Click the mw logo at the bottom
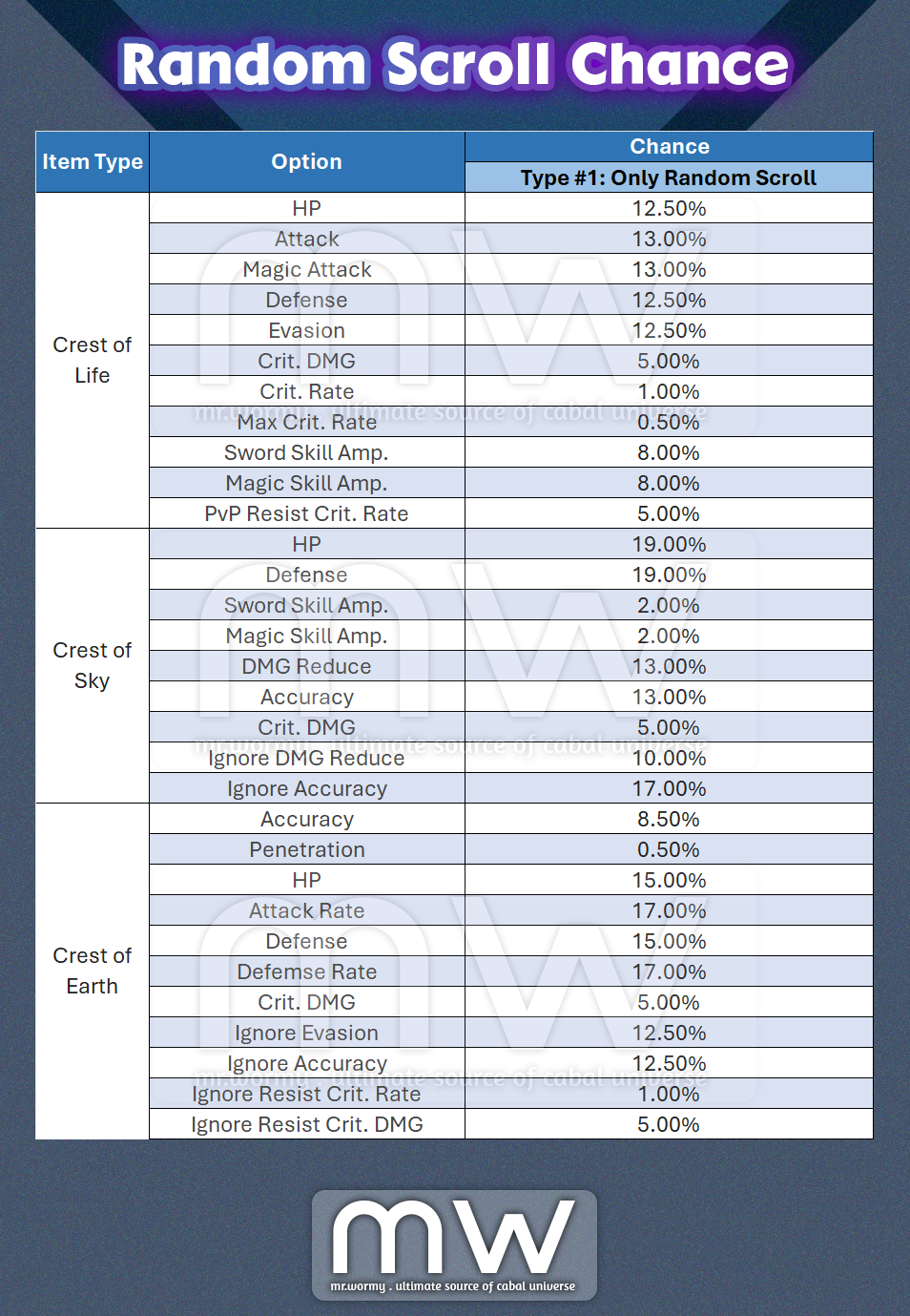This screenshot has height=1316, width=910. point(454,1244)
